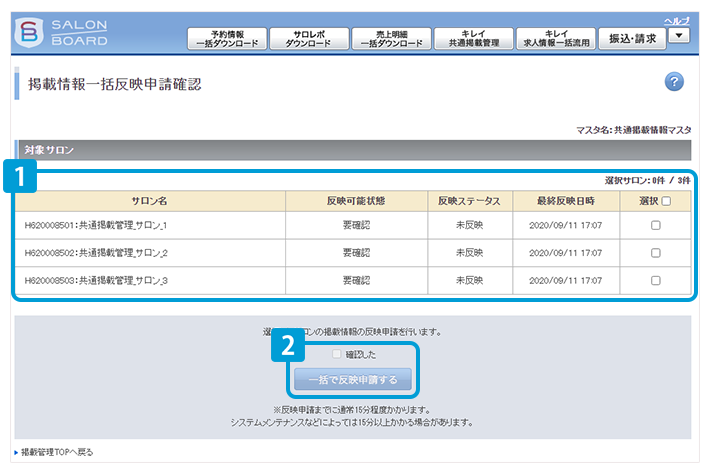Open サロレポダウンロード menu
Screen dimensions: 710x476
click(309, 39)
